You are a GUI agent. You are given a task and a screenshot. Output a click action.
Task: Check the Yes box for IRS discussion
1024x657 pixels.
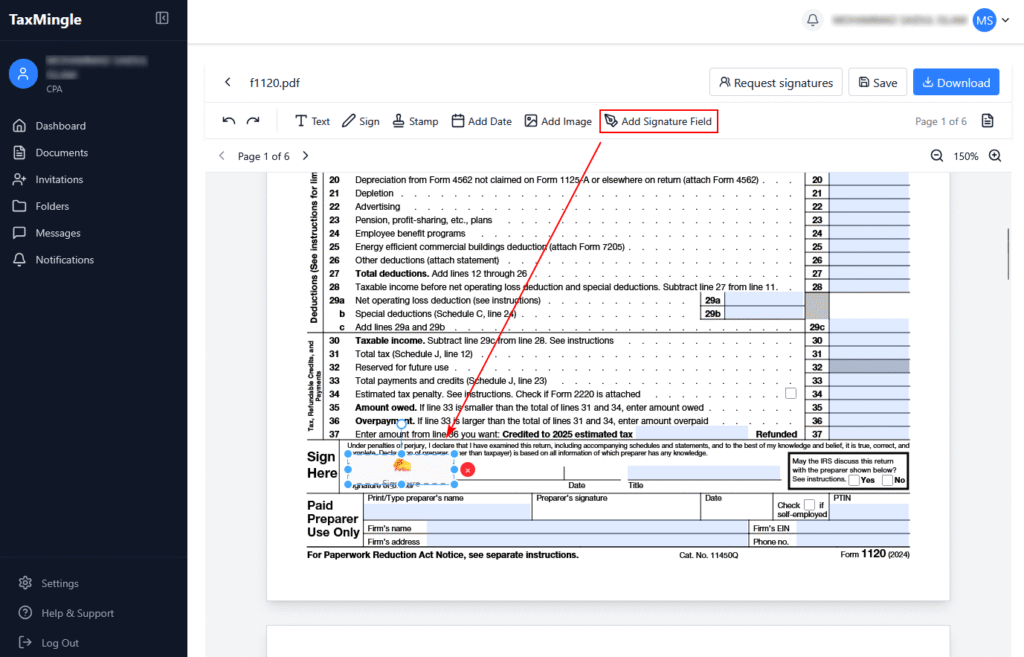point(854,480)
